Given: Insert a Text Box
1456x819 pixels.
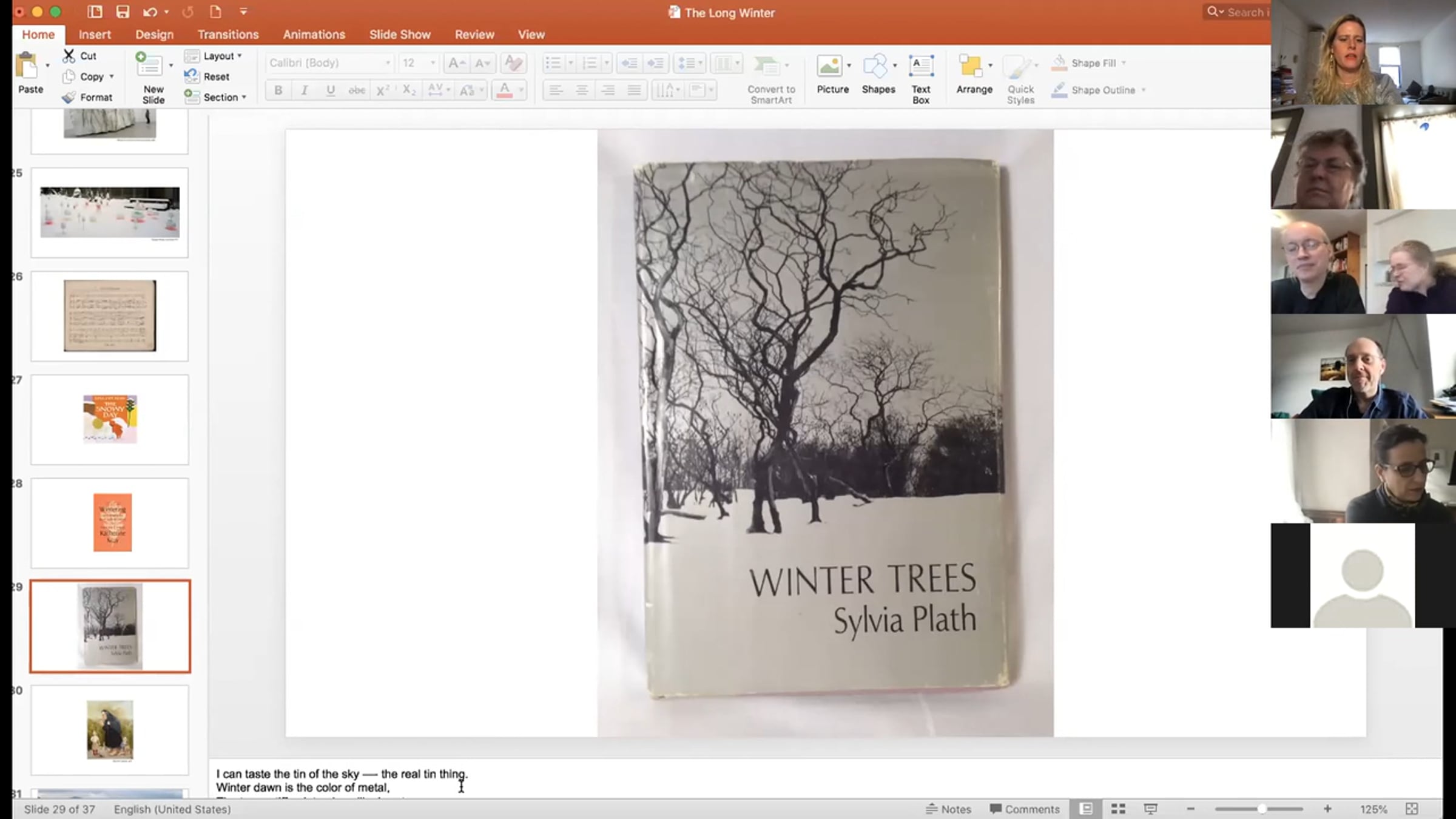Looking at the screenshot, I should tap(920, 66).
